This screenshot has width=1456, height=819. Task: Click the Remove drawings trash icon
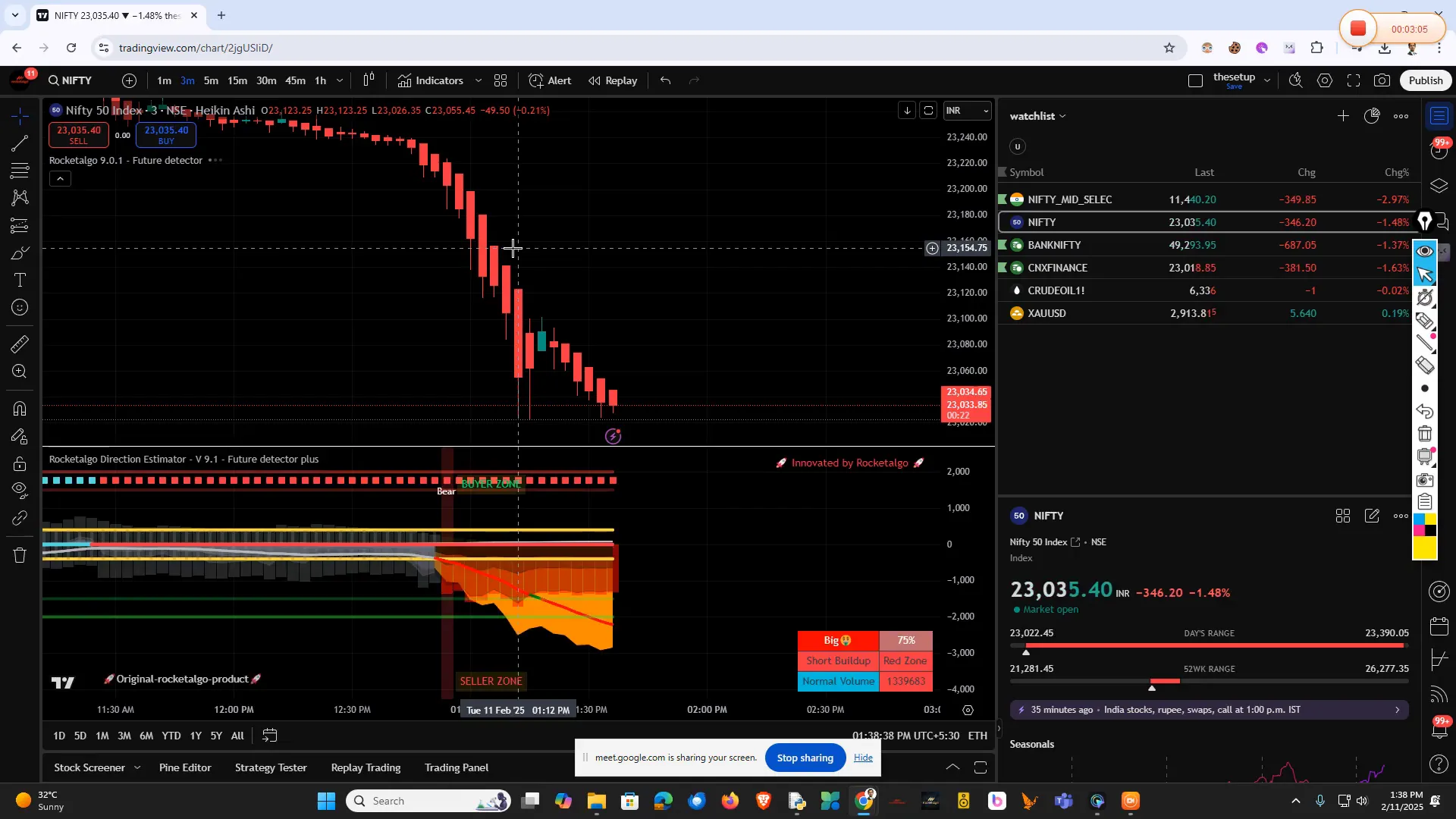point(20,555)
